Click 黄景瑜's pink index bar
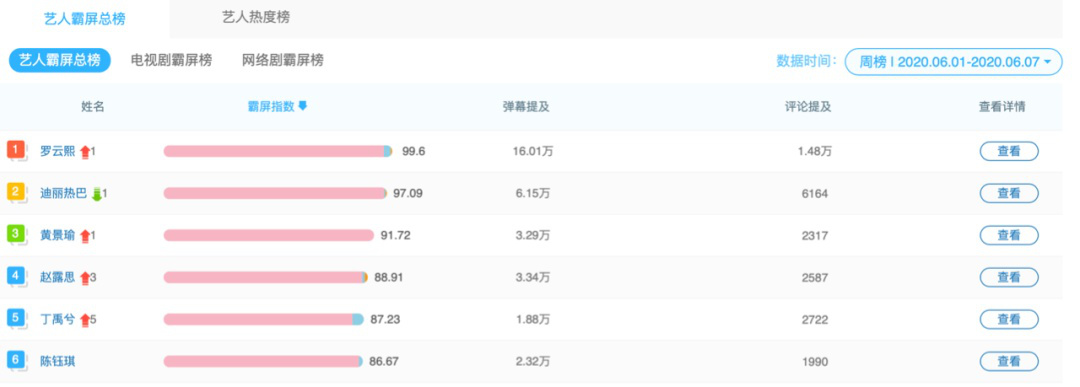 click(x=269, y=236)
